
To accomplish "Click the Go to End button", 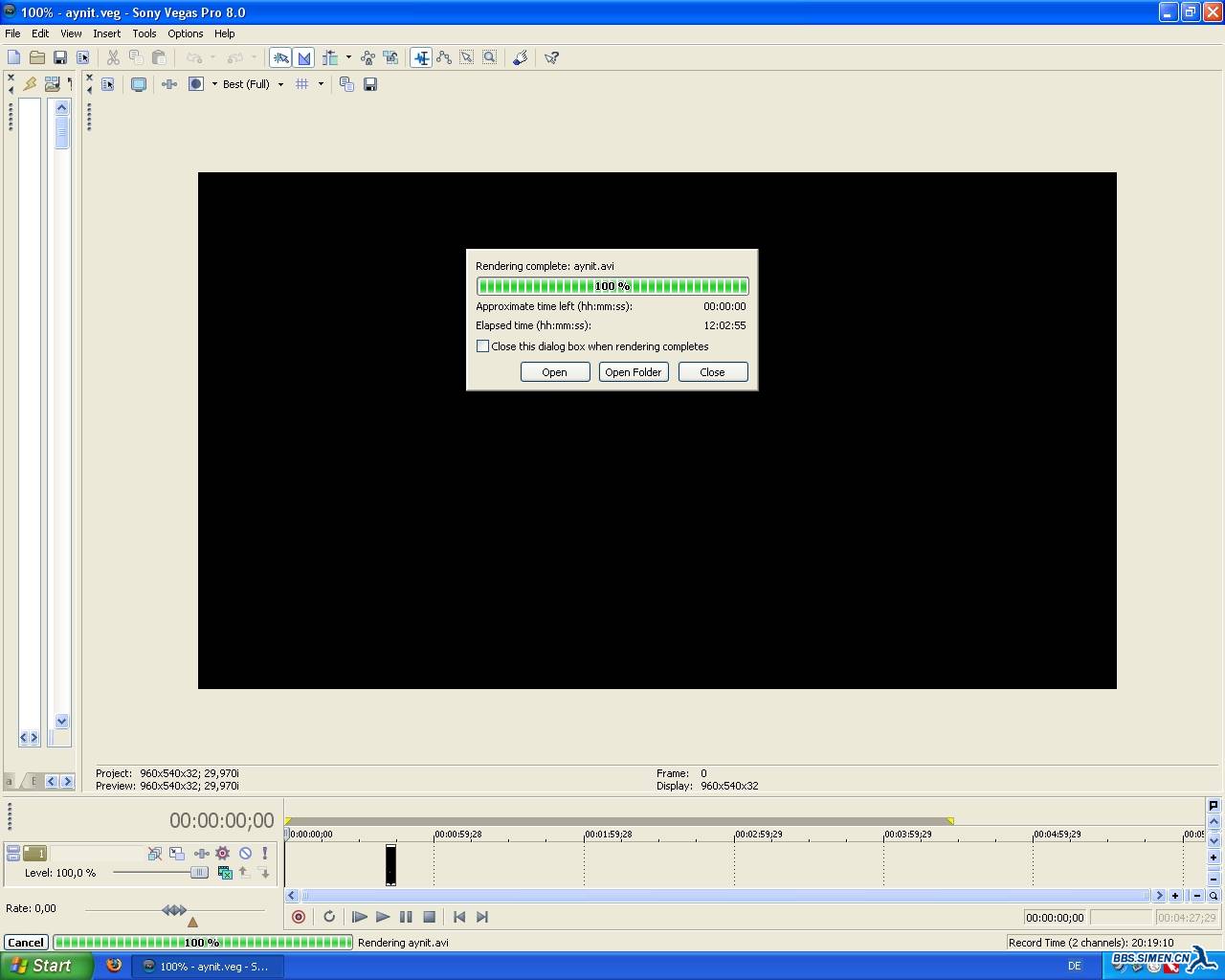I will pyautogui.click(x=482, y=917).
